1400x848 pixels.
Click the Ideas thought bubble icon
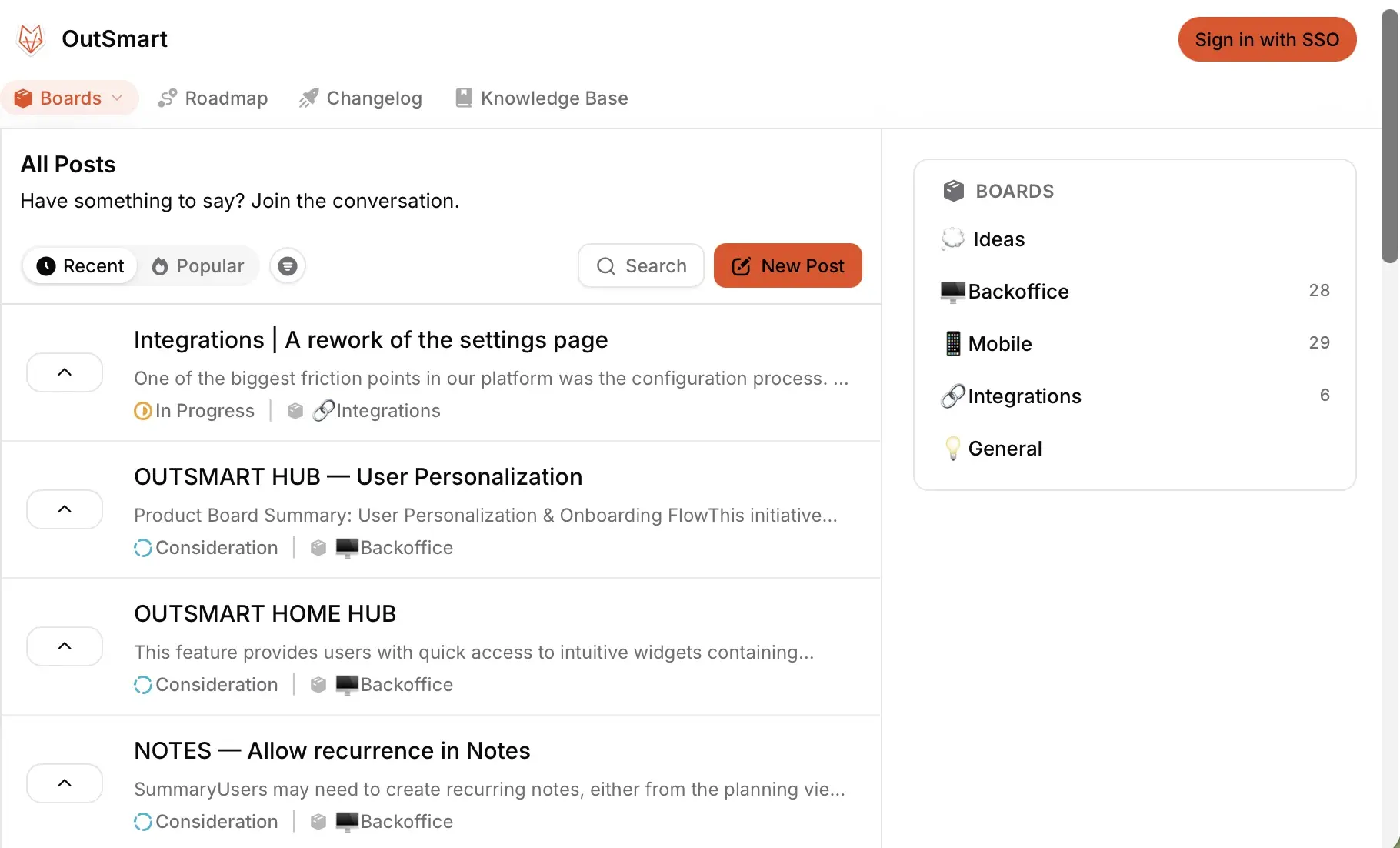point(952,239)
